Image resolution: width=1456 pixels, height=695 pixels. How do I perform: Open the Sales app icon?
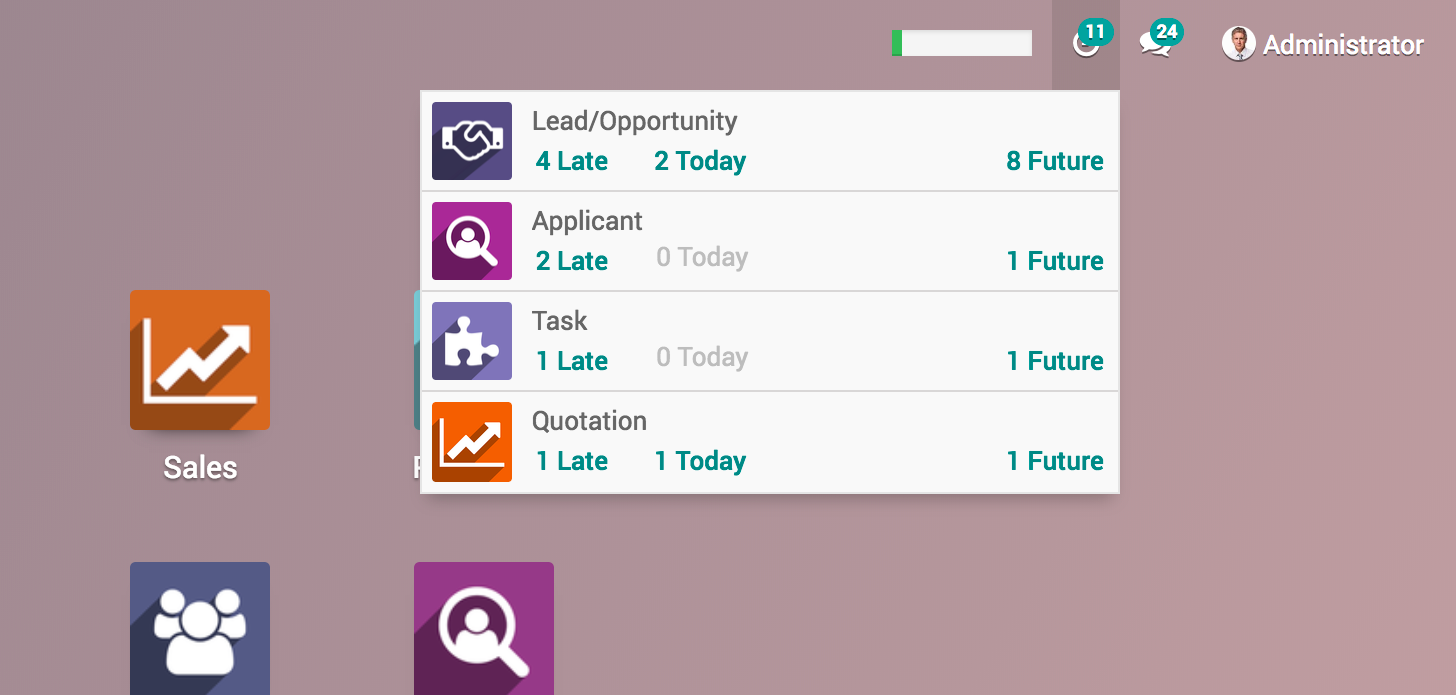[x=200, y=360]
